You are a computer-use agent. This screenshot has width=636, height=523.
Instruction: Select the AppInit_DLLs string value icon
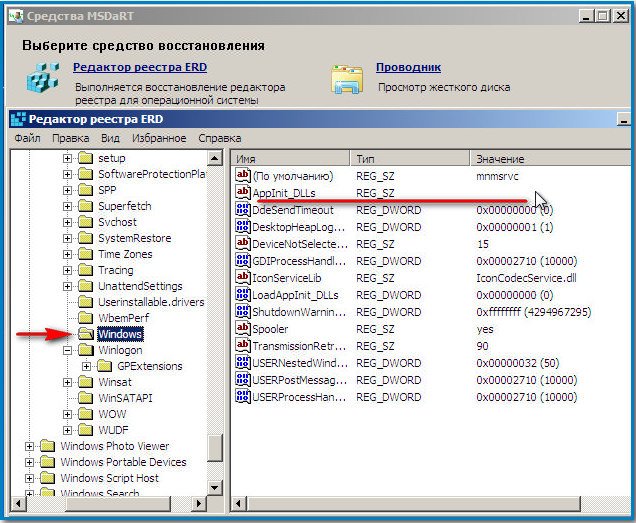tap(242, 192)
